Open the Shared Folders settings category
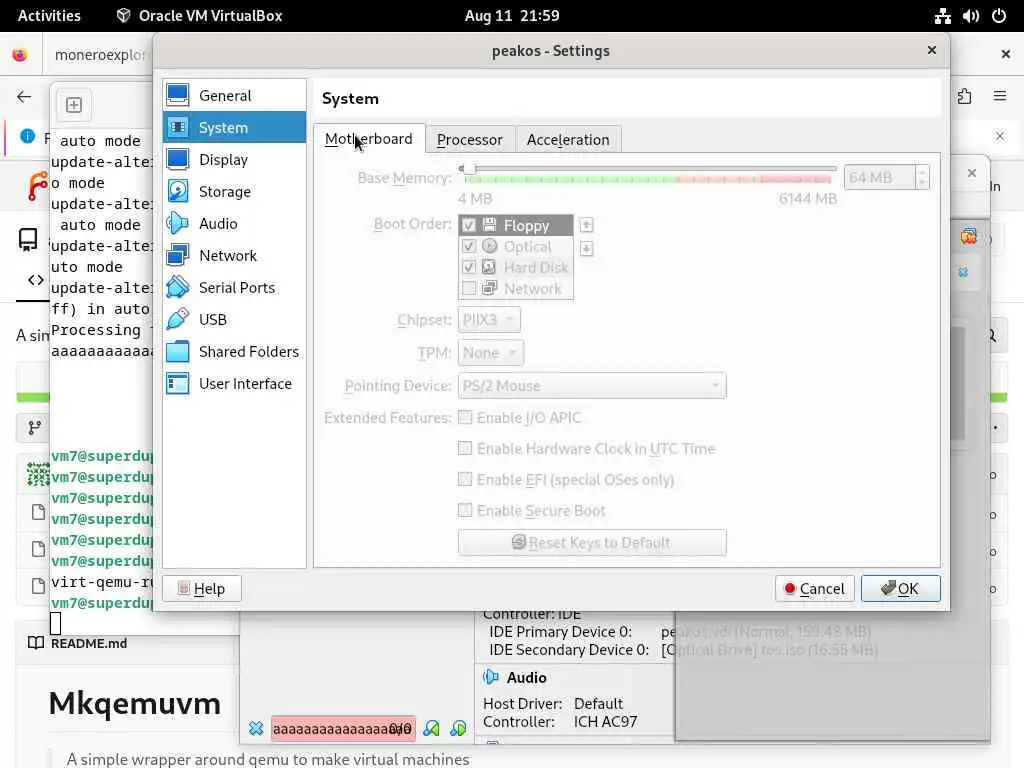Screen dimensions: 1024x768 click(234, 351)
